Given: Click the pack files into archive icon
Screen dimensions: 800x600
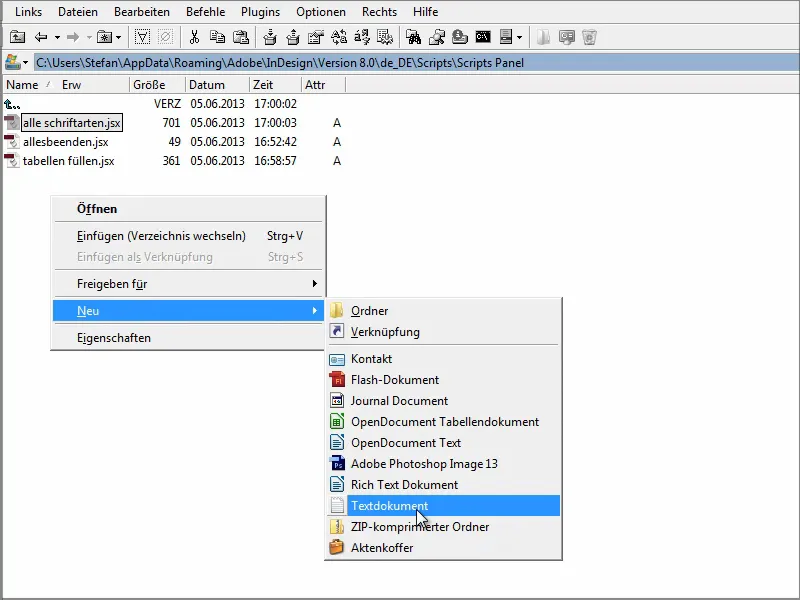Looking at the screenshot, I should tap(269, 37).
